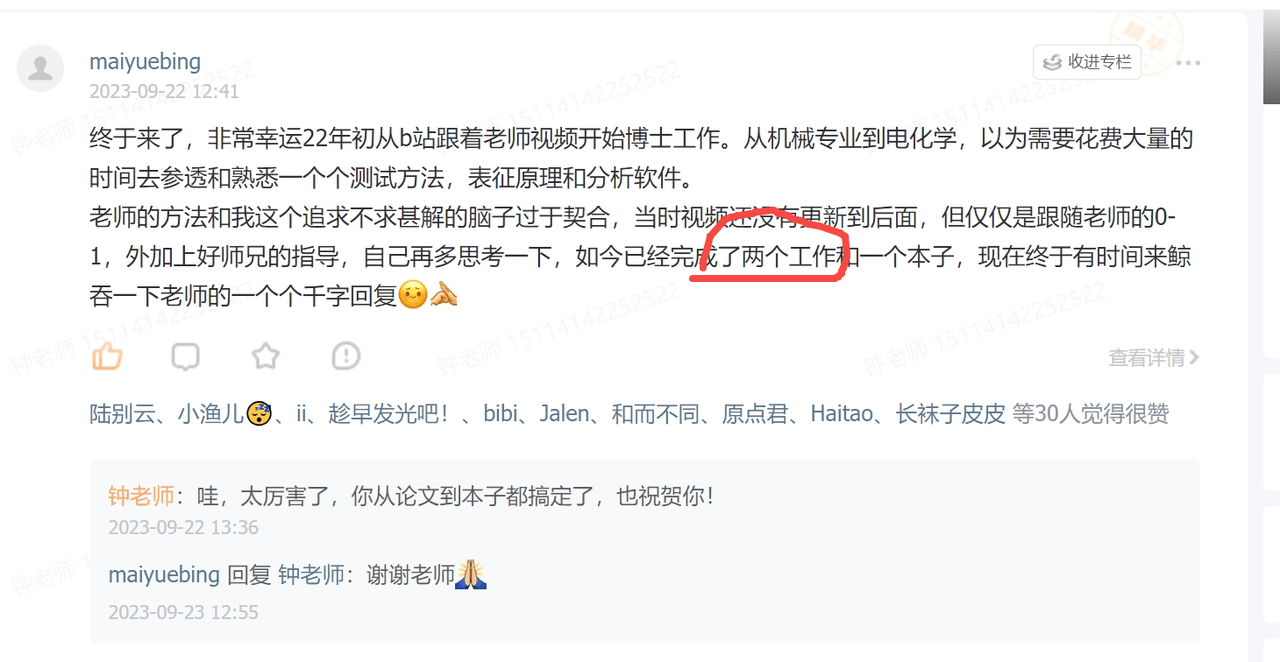This screenshot has width=1280, height=662.
Task: Report post using exclamation circle icon
Action: point(346,356)
